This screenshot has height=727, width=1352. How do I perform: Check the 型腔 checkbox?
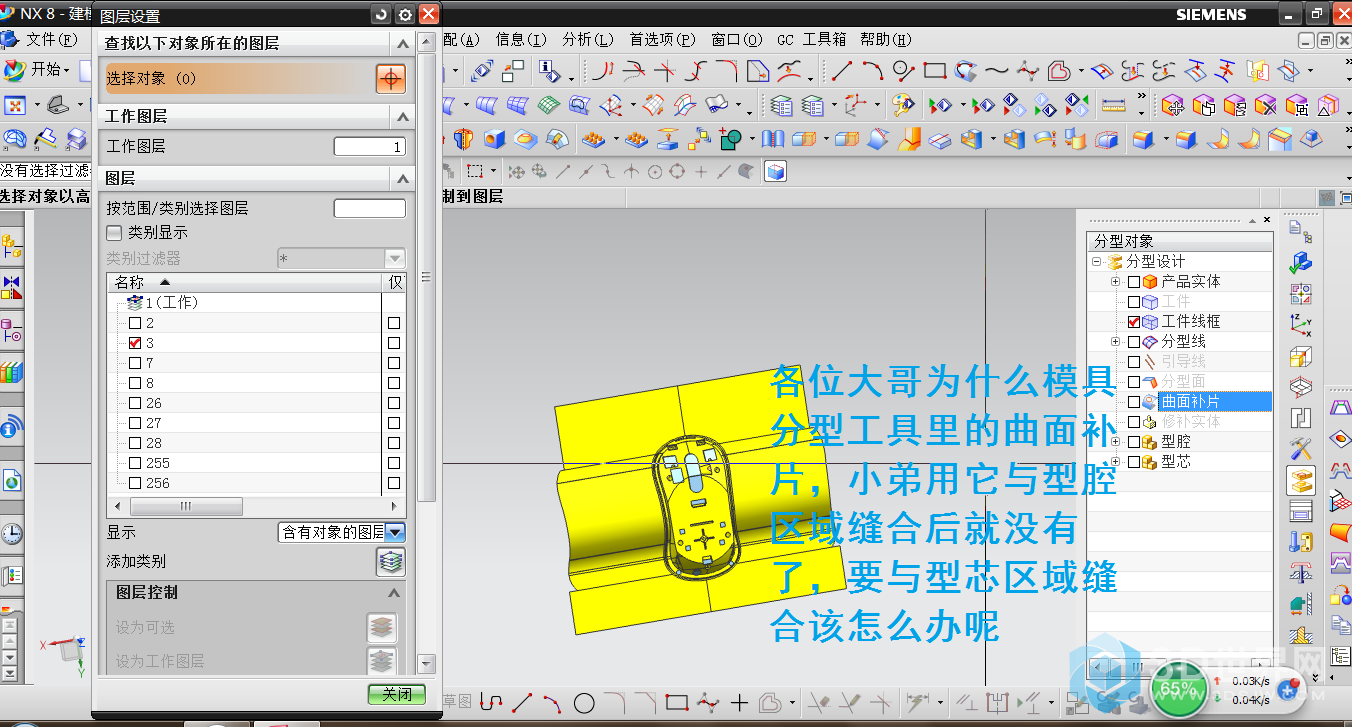pyautogui.click(x=1133, y=442)
